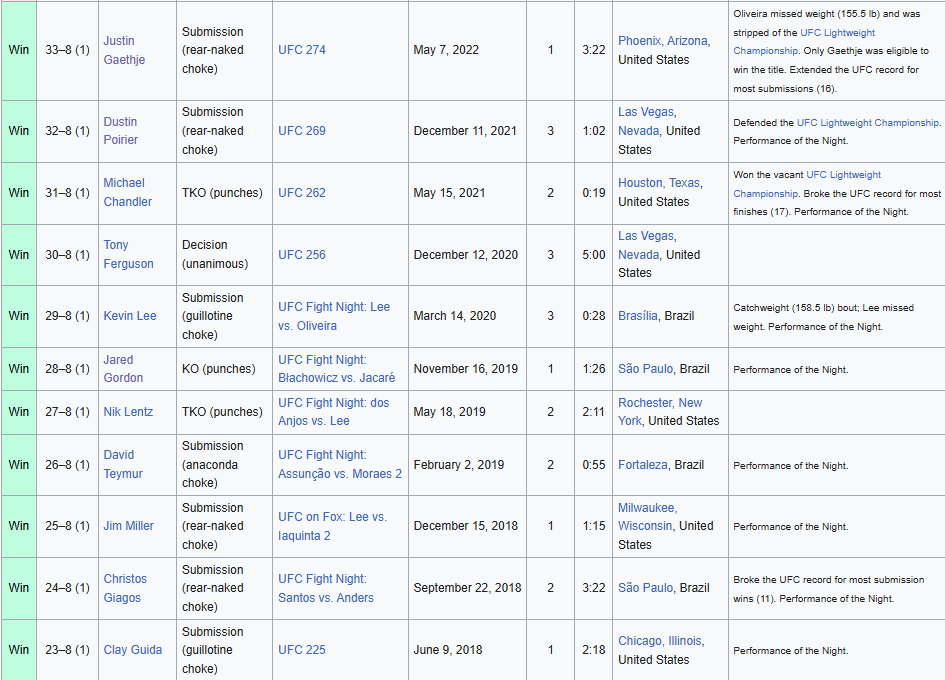
Task: Open the UFC 269 event link
Action: (x=301, y=131)
